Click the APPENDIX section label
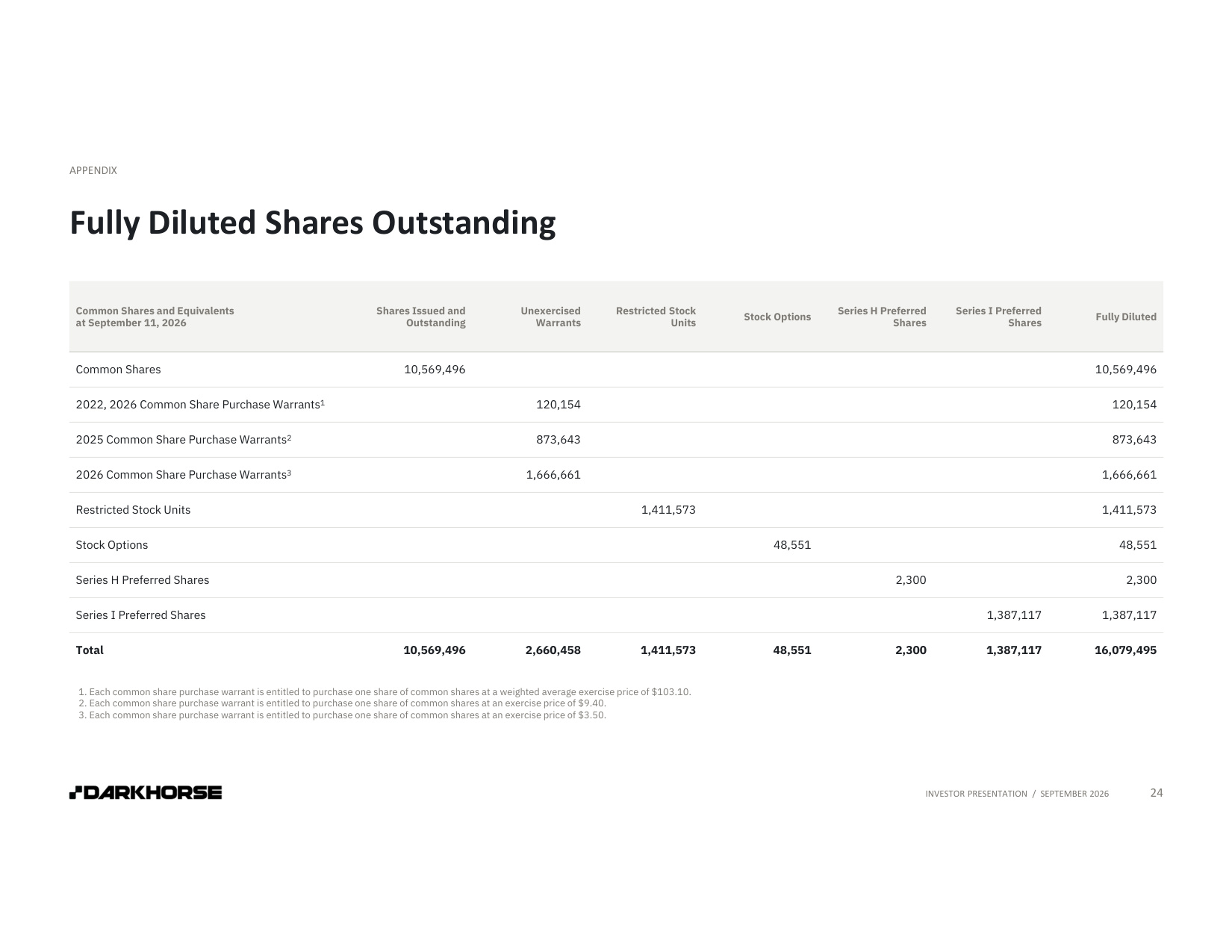Screen dimensions: 1232x952 tap(93, 170)
